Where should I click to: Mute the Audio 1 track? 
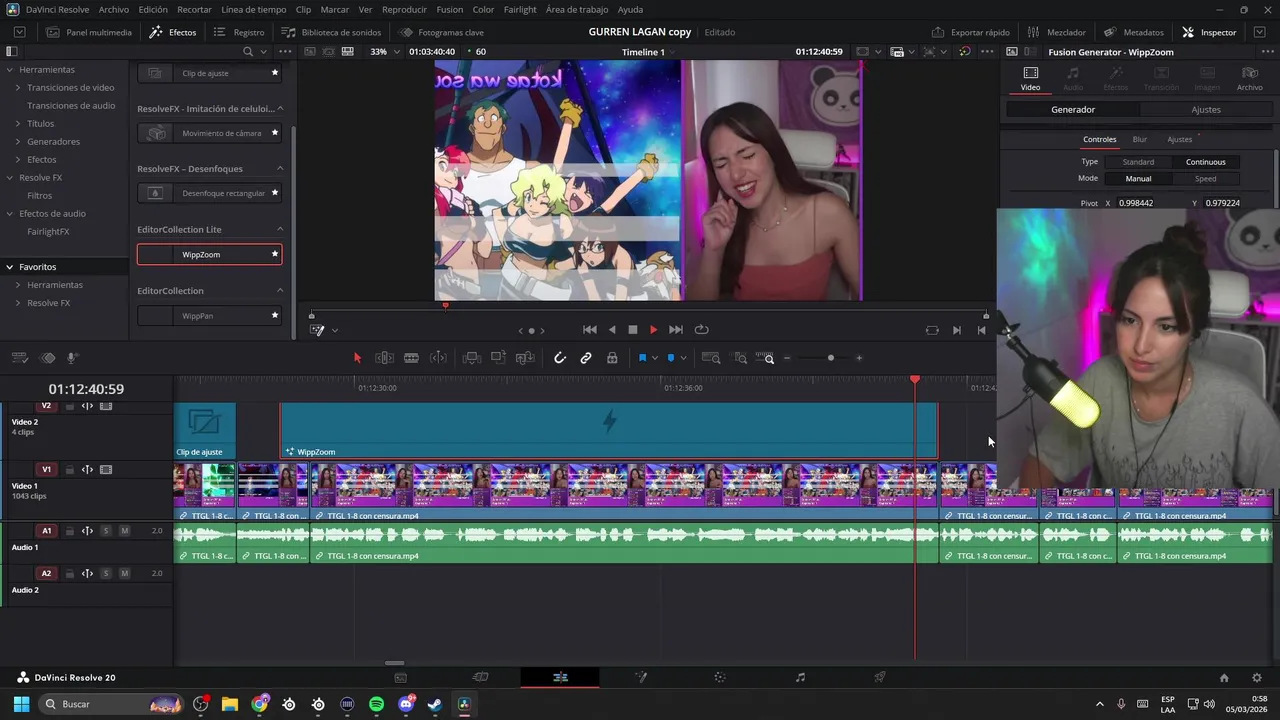click(124, 531)
